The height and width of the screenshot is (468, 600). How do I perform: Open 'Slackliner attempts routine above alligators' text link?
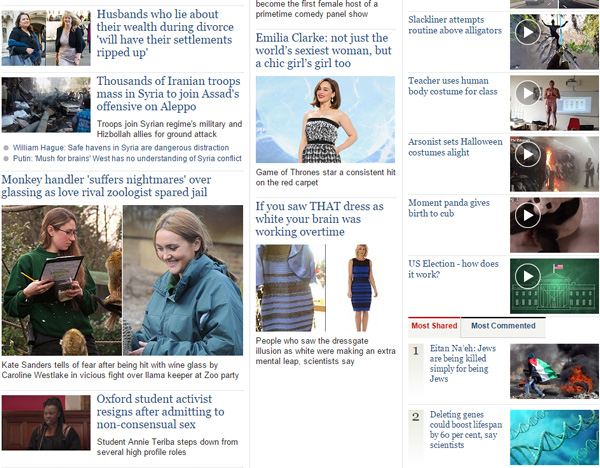(455, 25)
